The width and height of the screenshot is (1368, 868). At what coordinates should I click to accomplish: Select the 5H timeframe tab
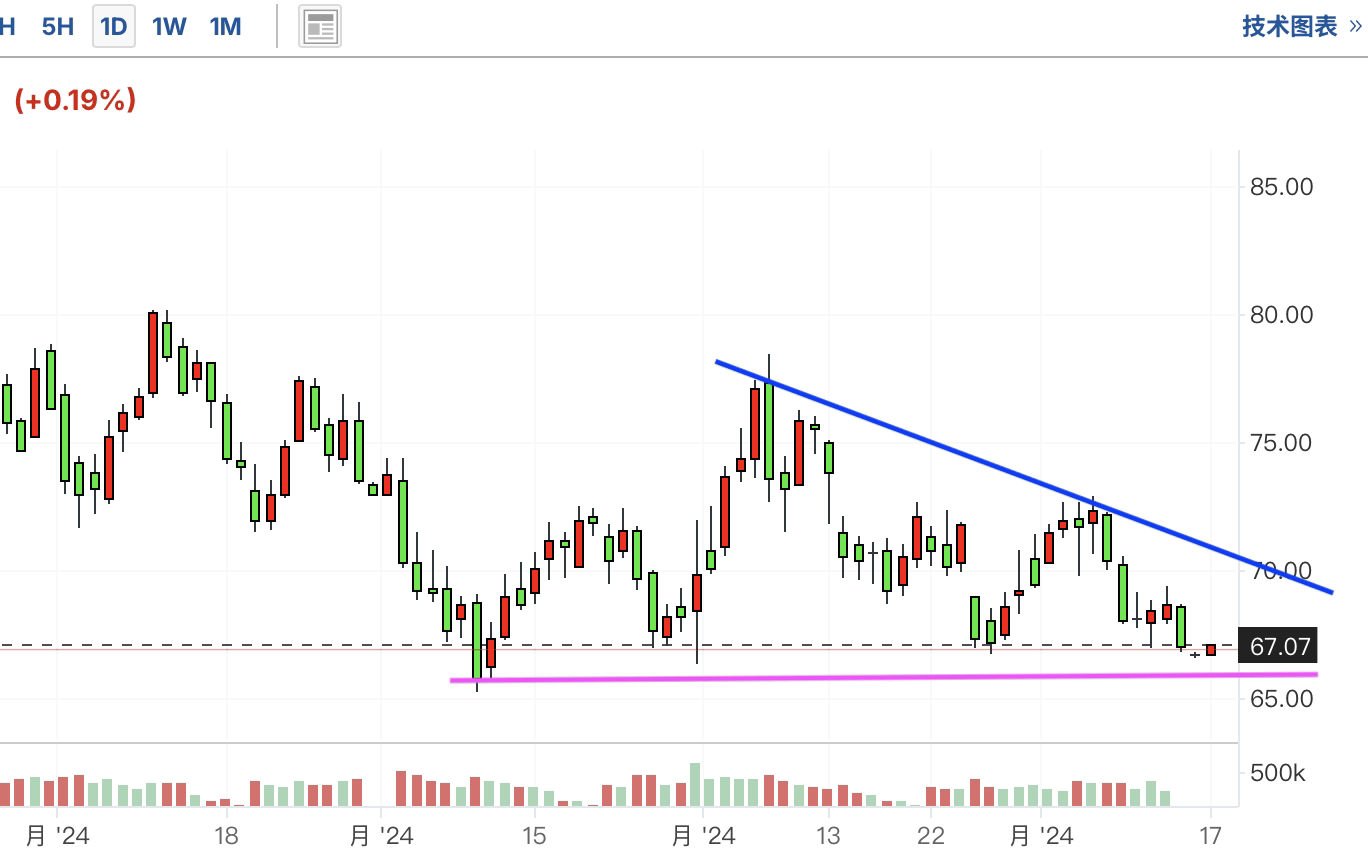(x=58, y=27)
